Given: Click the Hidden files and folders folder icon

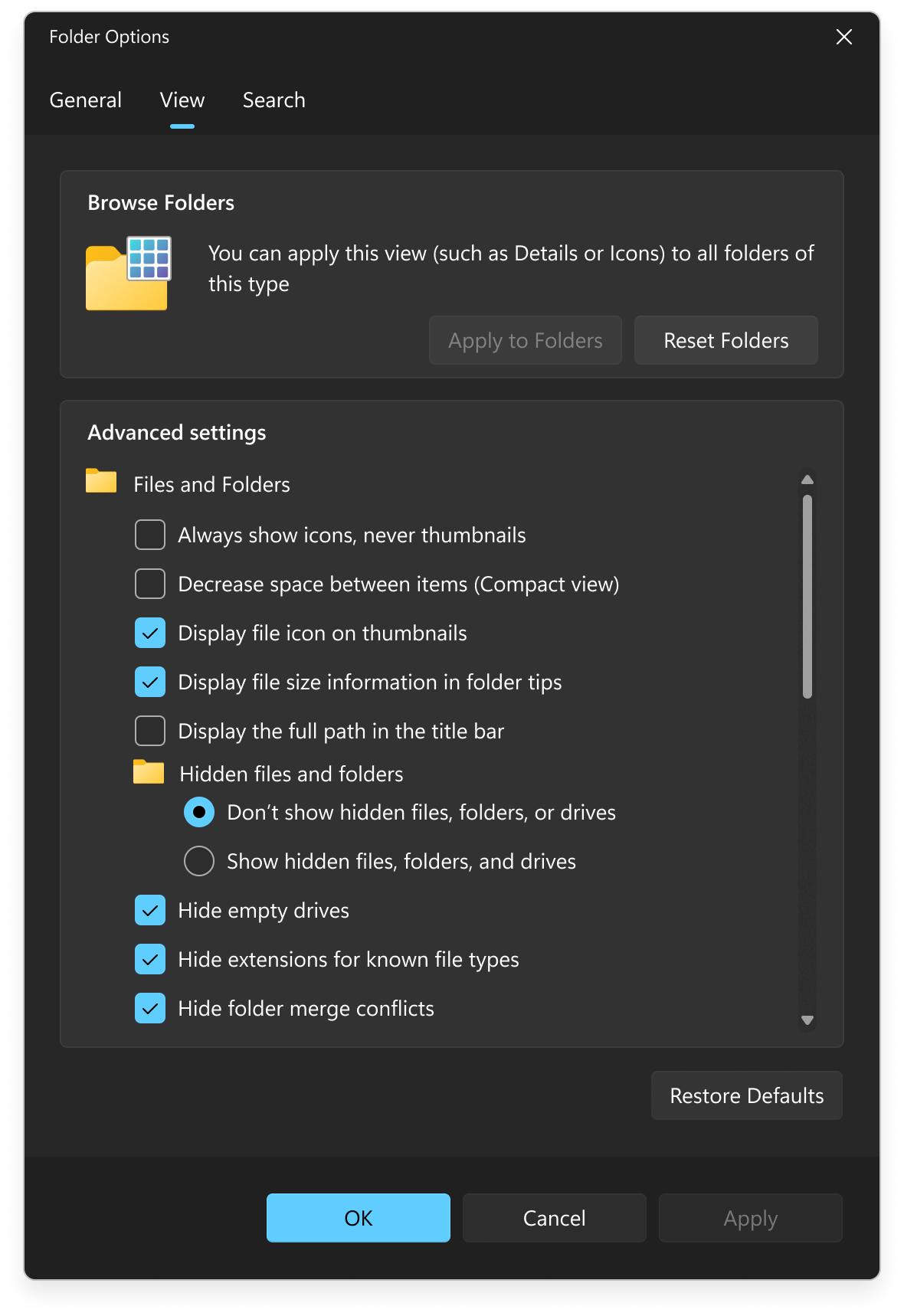Looking at the screenshot, I should point(149,772).
